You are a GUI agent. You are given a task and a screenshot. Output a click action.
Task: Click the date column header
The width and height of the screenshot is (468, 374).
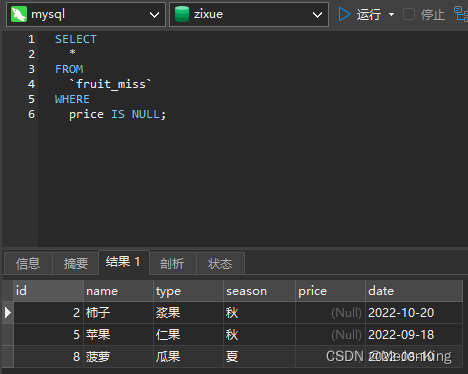414,291
